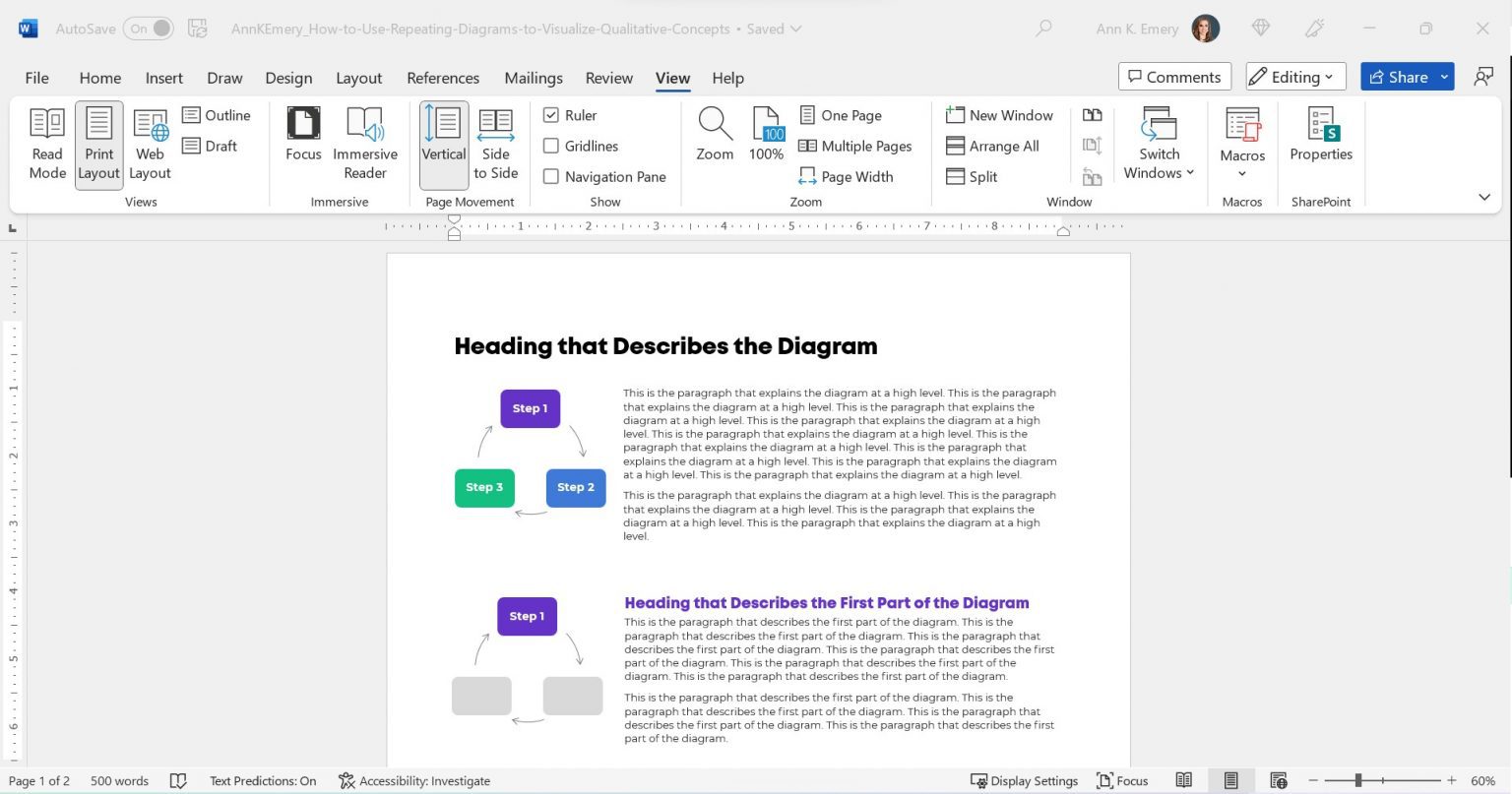Switch to the References ribbon tab

coord(443,78)
